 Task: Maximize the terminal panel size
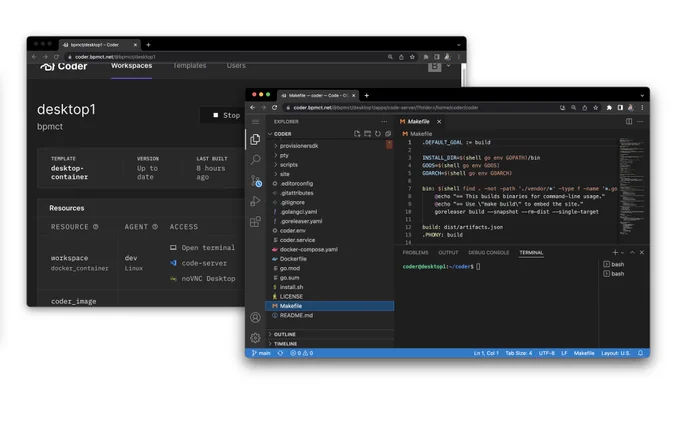point(632,252)
